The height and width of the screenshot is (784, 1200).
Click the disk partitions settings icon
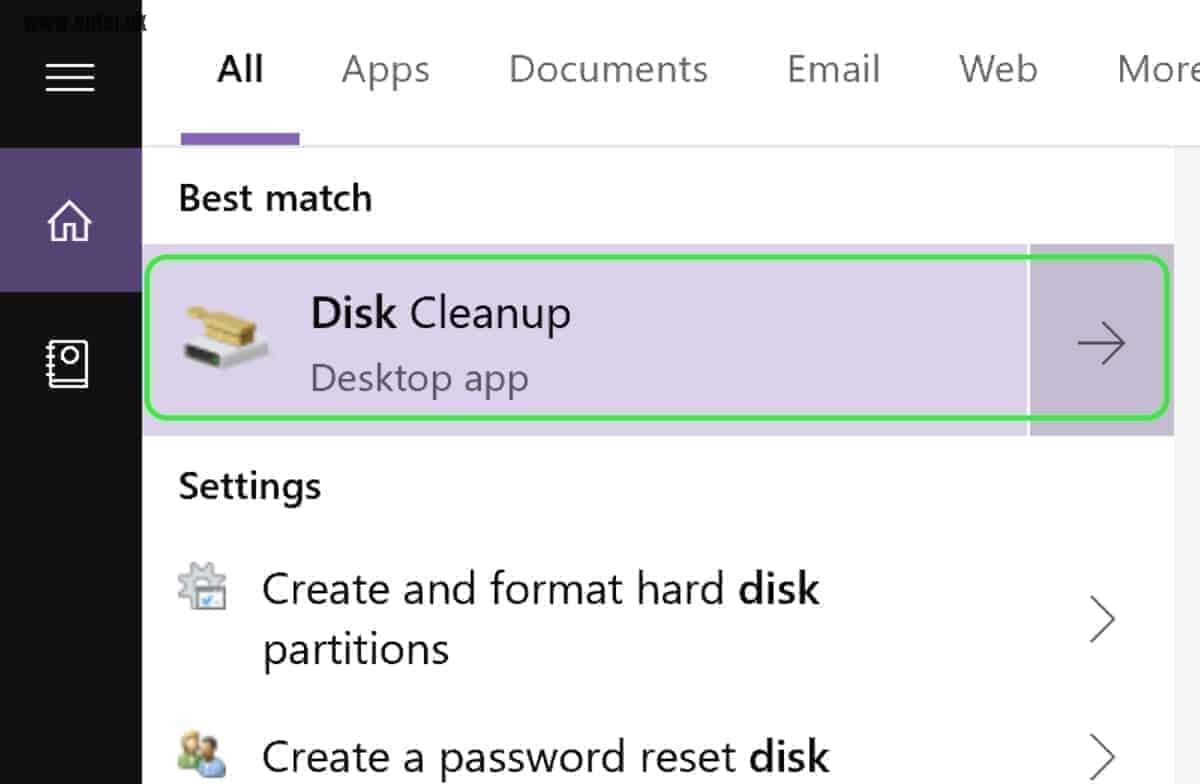pyautogui.click(x=203, y=588)
